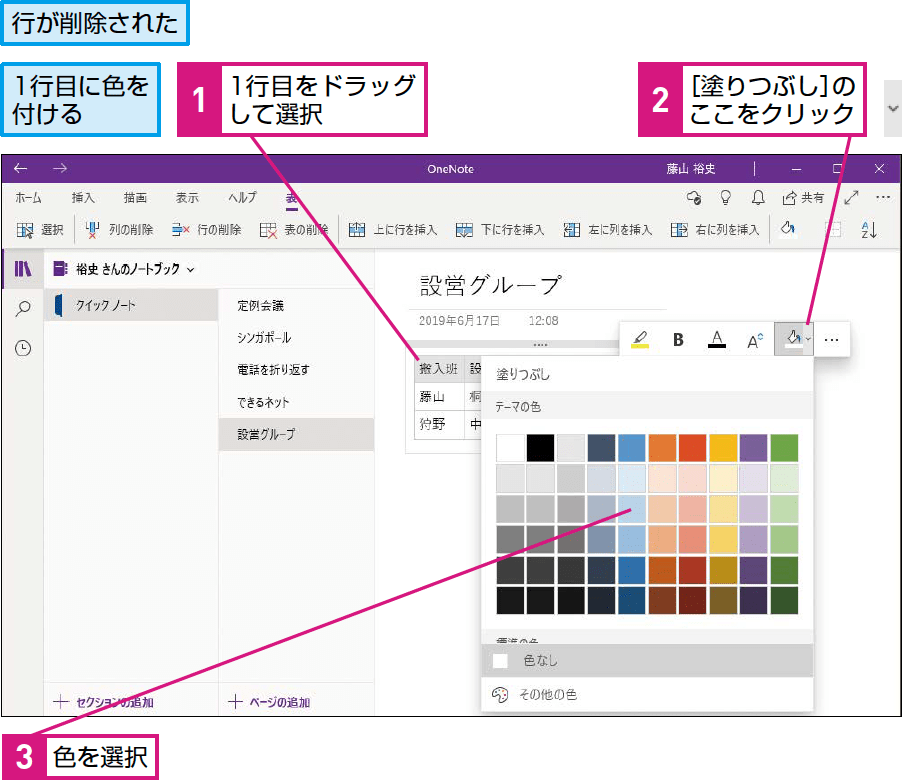This screenshot has width=902, height=780.
Task: Apply bold with the B button
Action: pos(678,339)
